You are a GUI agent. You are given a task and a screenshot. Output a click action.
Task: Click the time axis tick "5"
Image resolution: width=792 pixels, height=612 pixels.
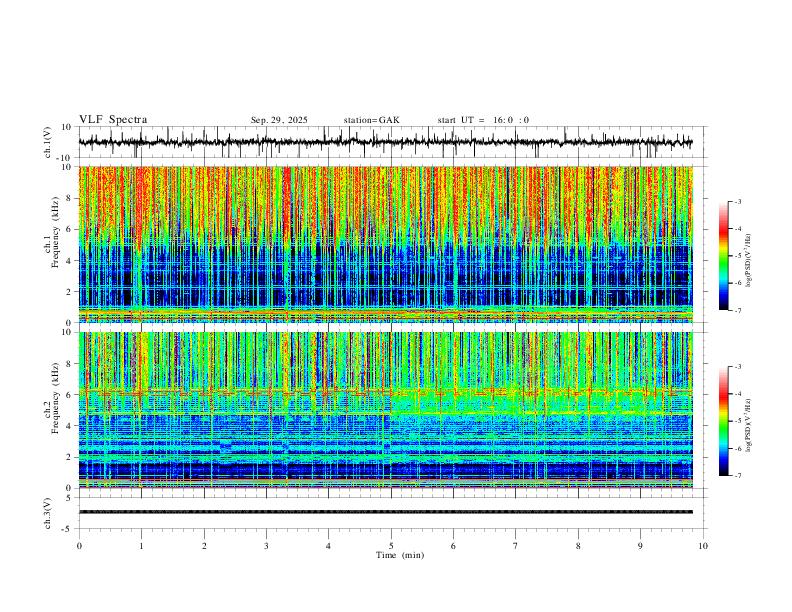coord(391,546)
